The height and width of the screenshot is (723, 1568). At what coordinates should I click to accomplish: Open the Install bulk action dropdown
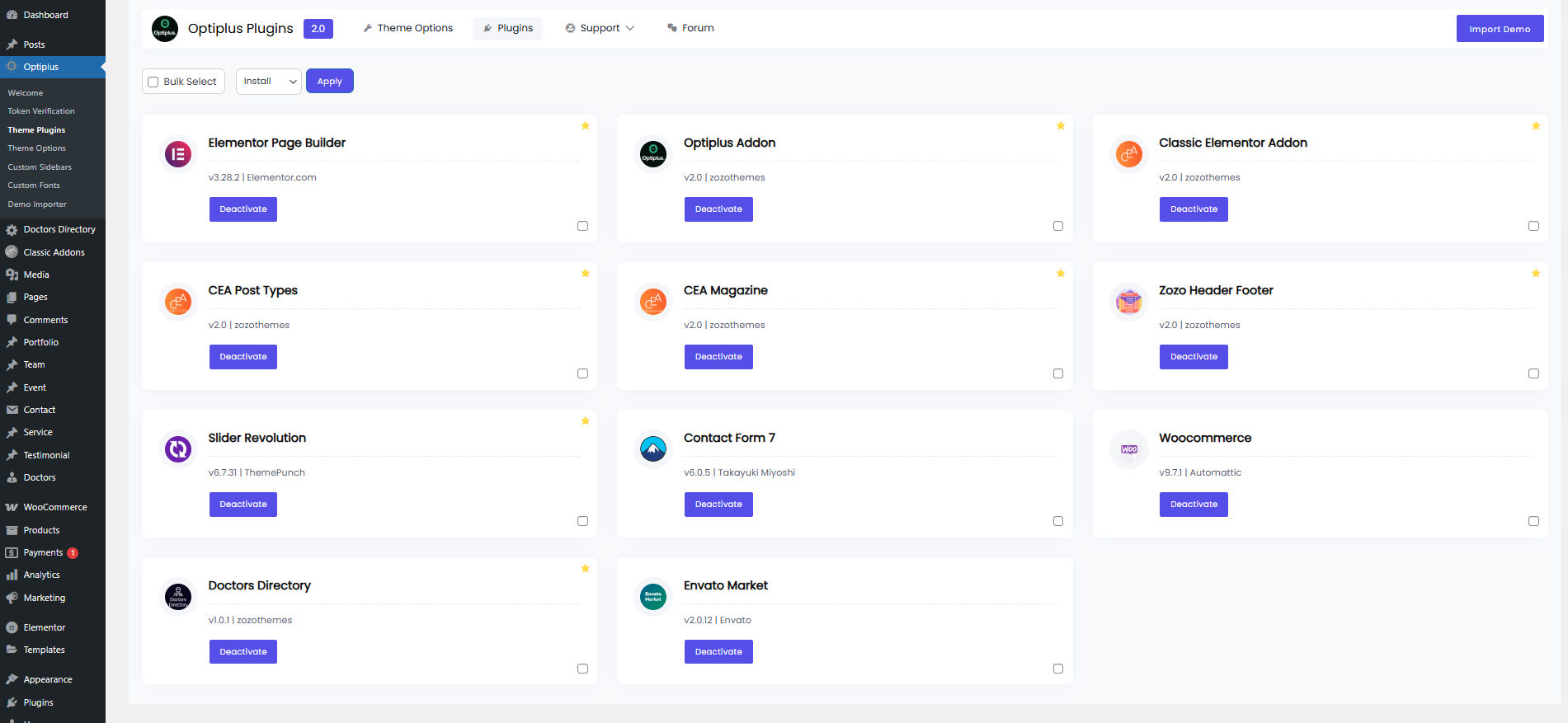268,82
